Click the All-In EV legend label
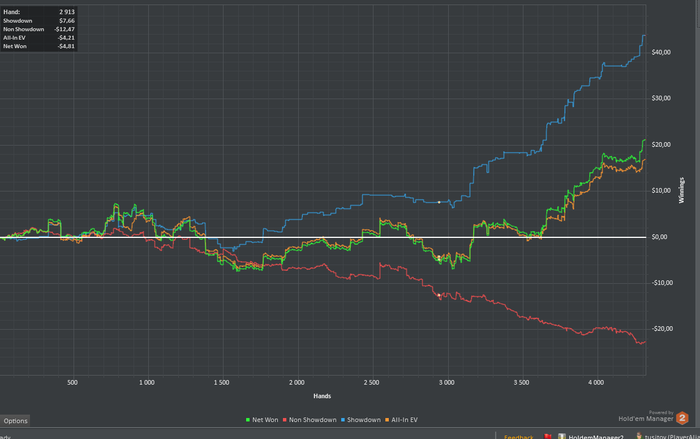This screenshot has width=700, height=439. click(x=404, y=420)
